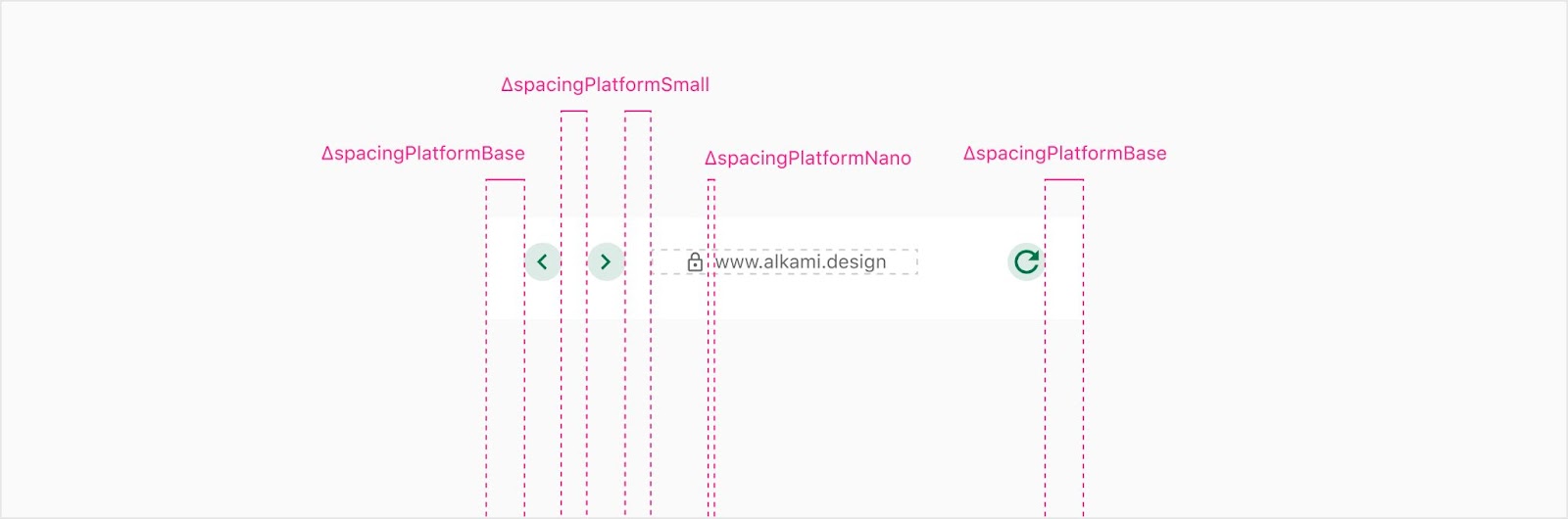Click the pink bracket directly under spacingPlatformSmall label
1568x519 pixels.
[574, 111]
